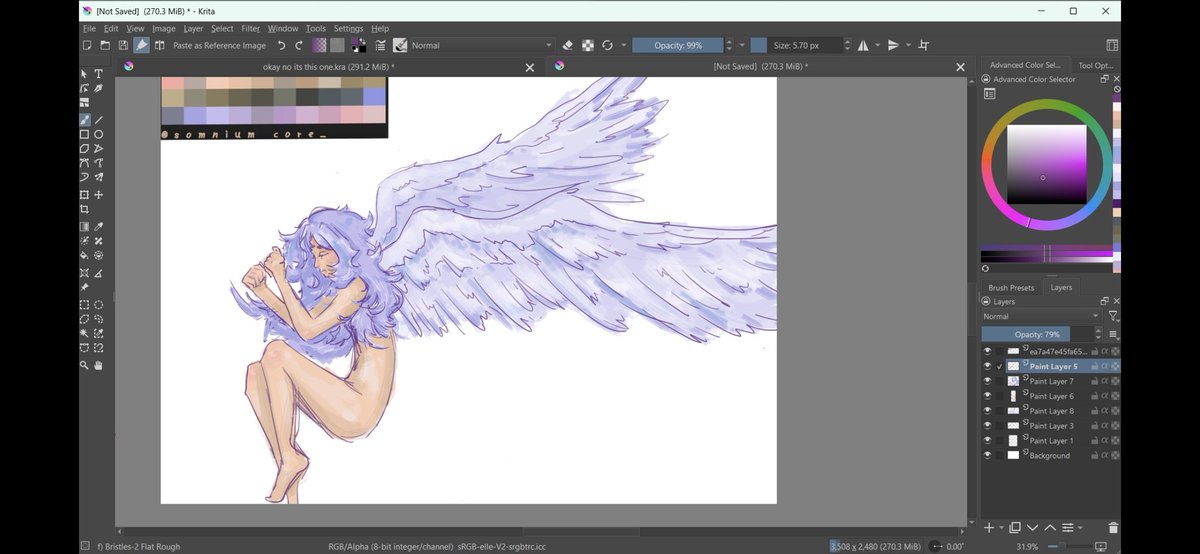Pick a color in the square selector

tap(1046, 165)
